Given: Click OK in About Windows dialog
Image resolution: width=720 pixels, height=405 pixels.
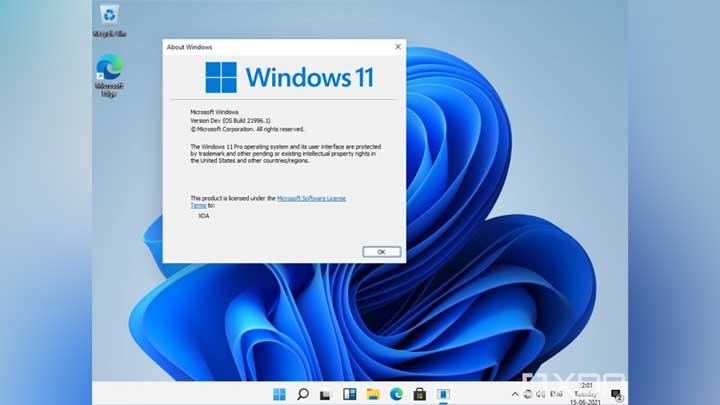Looking at the screenshot, I should [x=382, y=252].
